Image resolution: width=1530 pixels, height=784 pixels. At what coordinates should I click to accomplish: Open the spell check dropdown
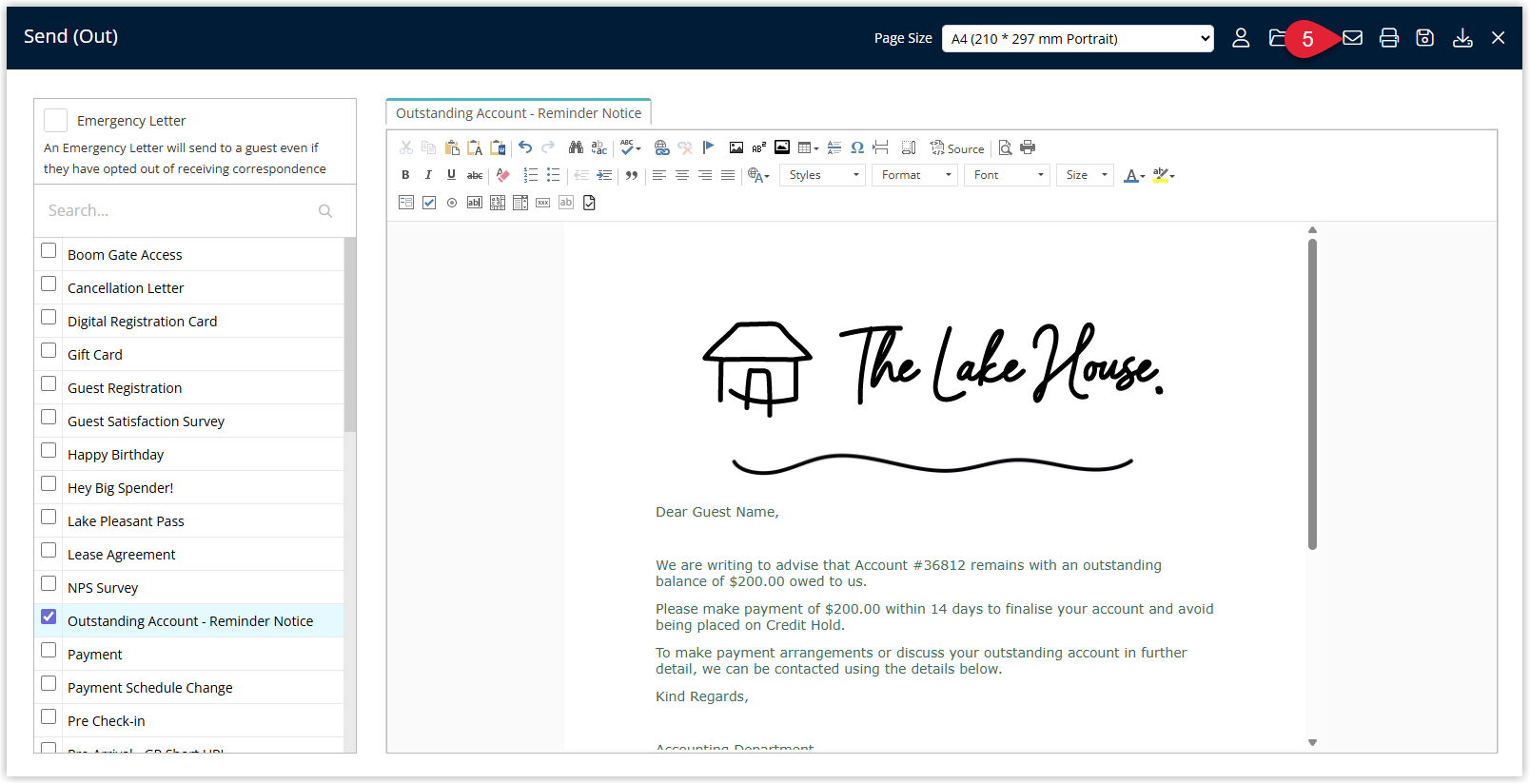tap(631, 147)
